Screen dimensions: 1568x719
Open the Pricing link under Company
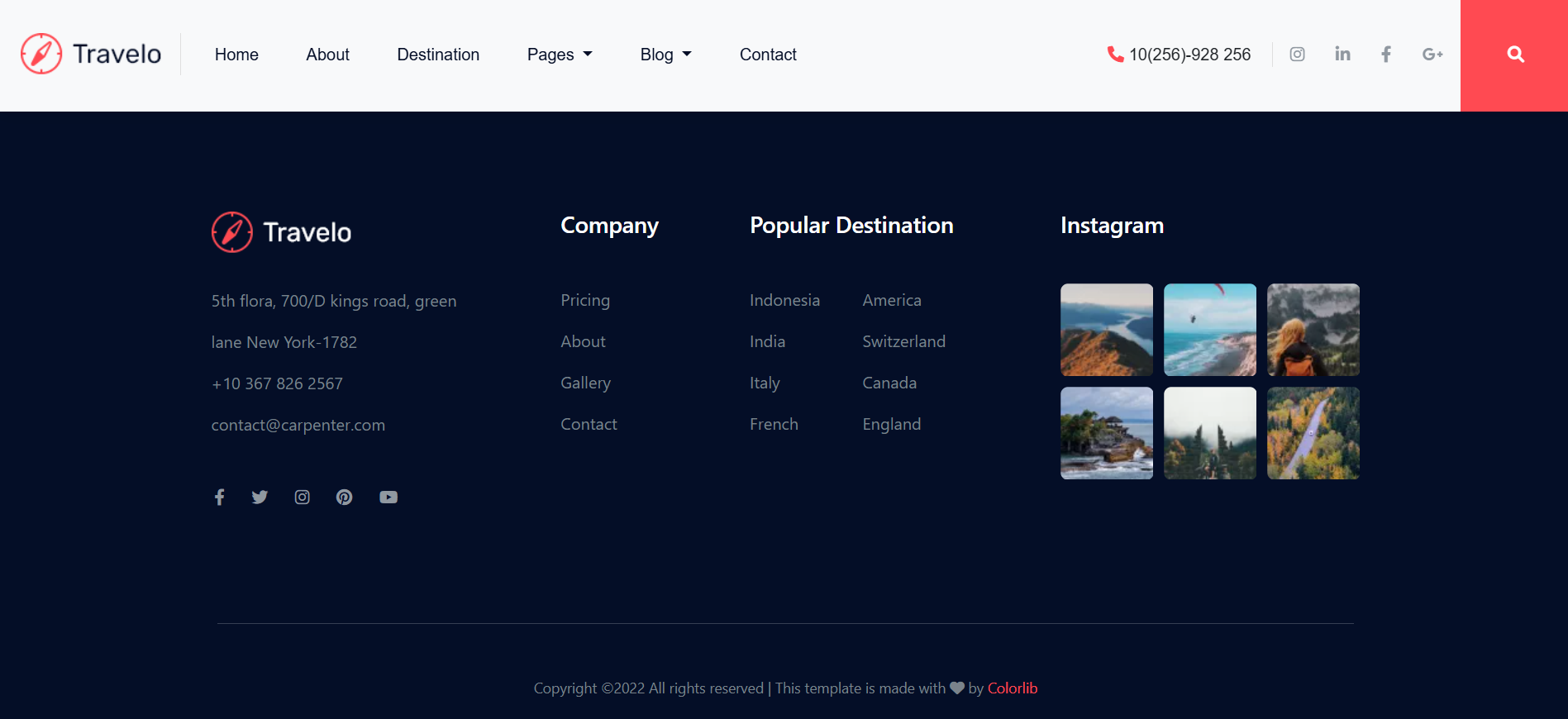click(x=585, y=300)
